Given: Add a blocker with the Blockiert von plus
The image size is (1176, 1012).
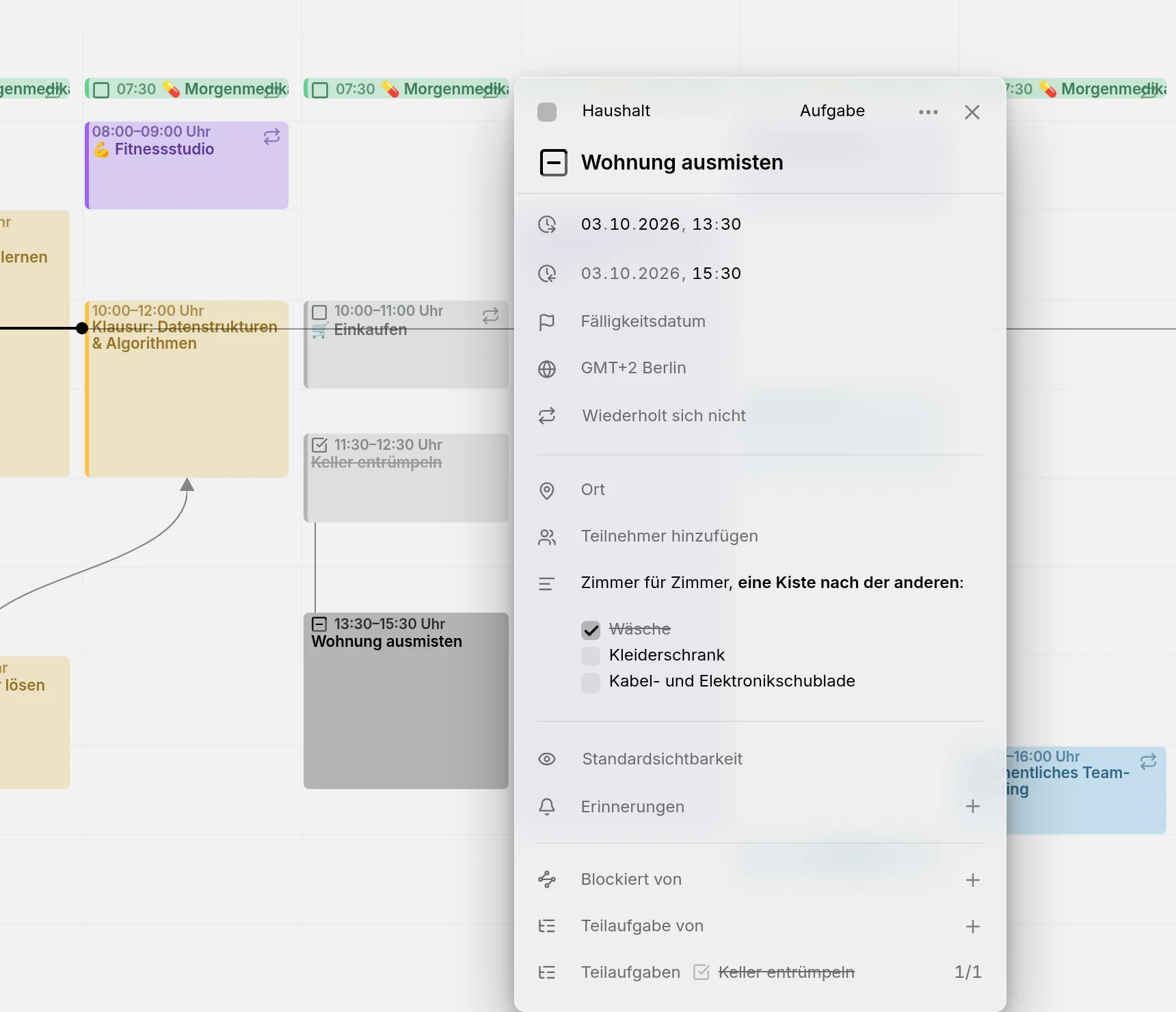Looking at the screenshot, I should point(972,880).
